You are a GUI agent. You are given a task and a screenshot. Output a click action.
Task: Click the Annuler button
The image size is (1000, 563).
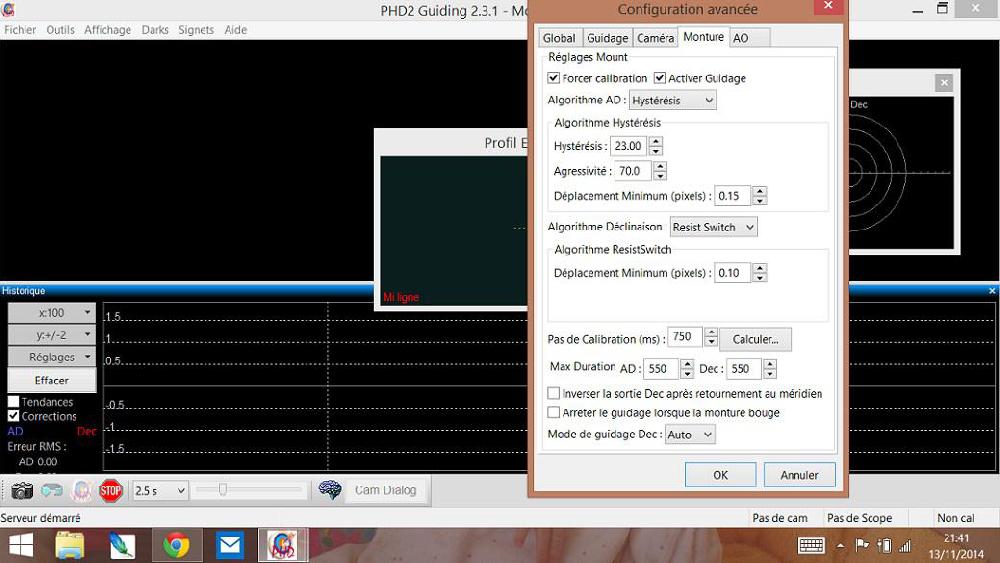click(799, 475)
